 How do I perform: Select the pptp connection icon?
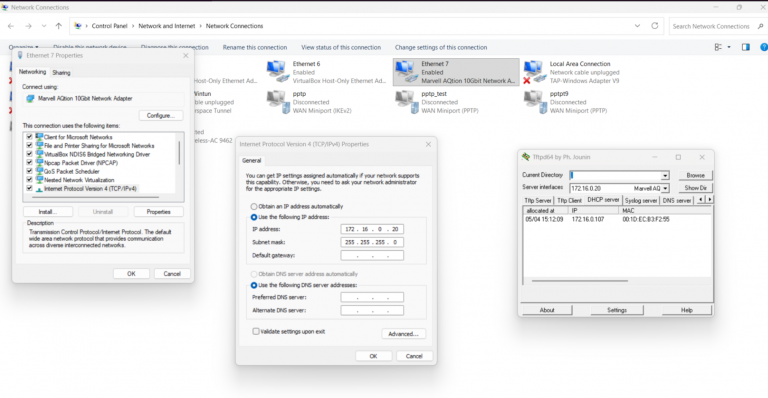click(x=278, y=102)
